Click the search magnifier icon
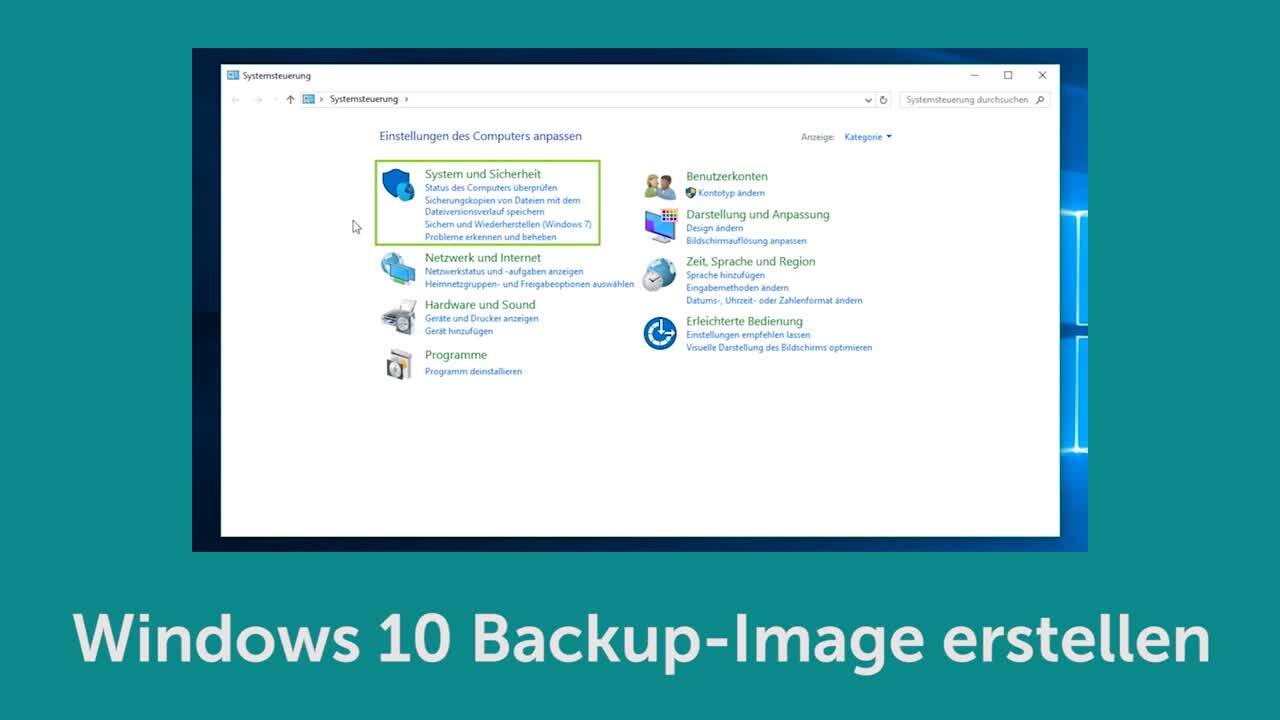 point(1040,100)
